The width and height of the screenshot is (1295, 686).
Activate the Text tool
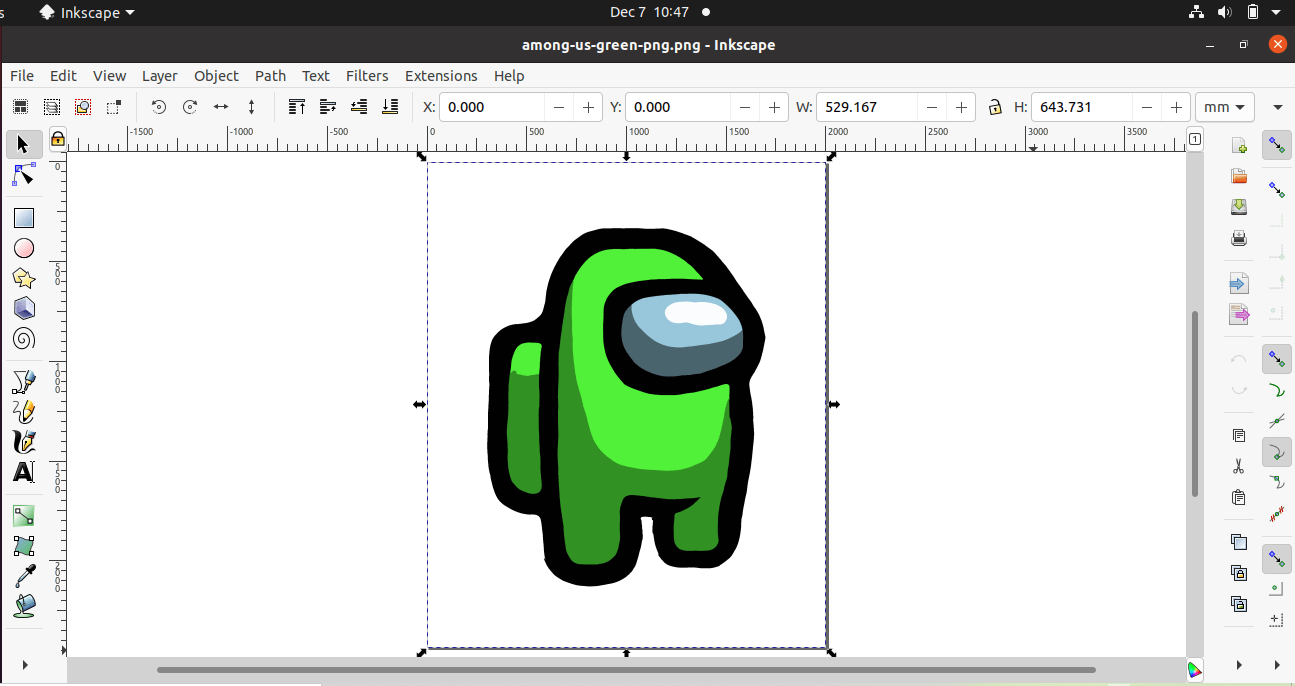coord(24,472)
